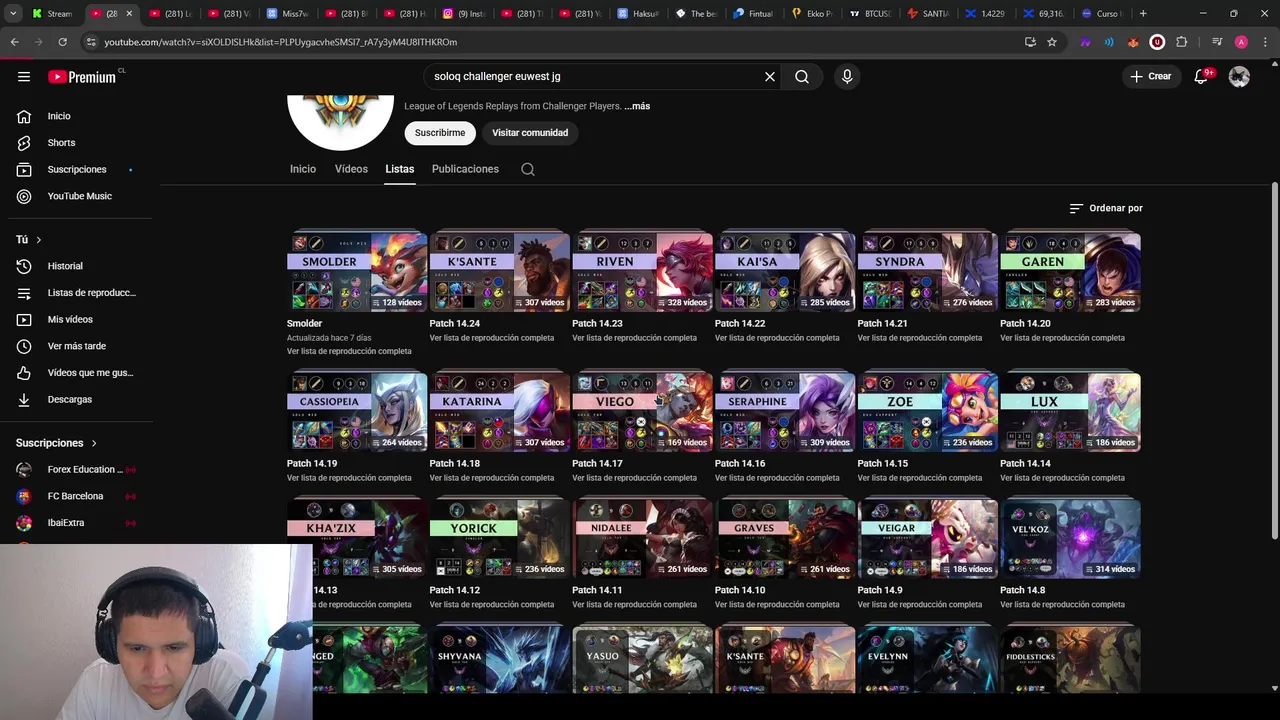The image size is (1280, 720).
Task: Go back in browser toolbar
Action: pos(14,42)
